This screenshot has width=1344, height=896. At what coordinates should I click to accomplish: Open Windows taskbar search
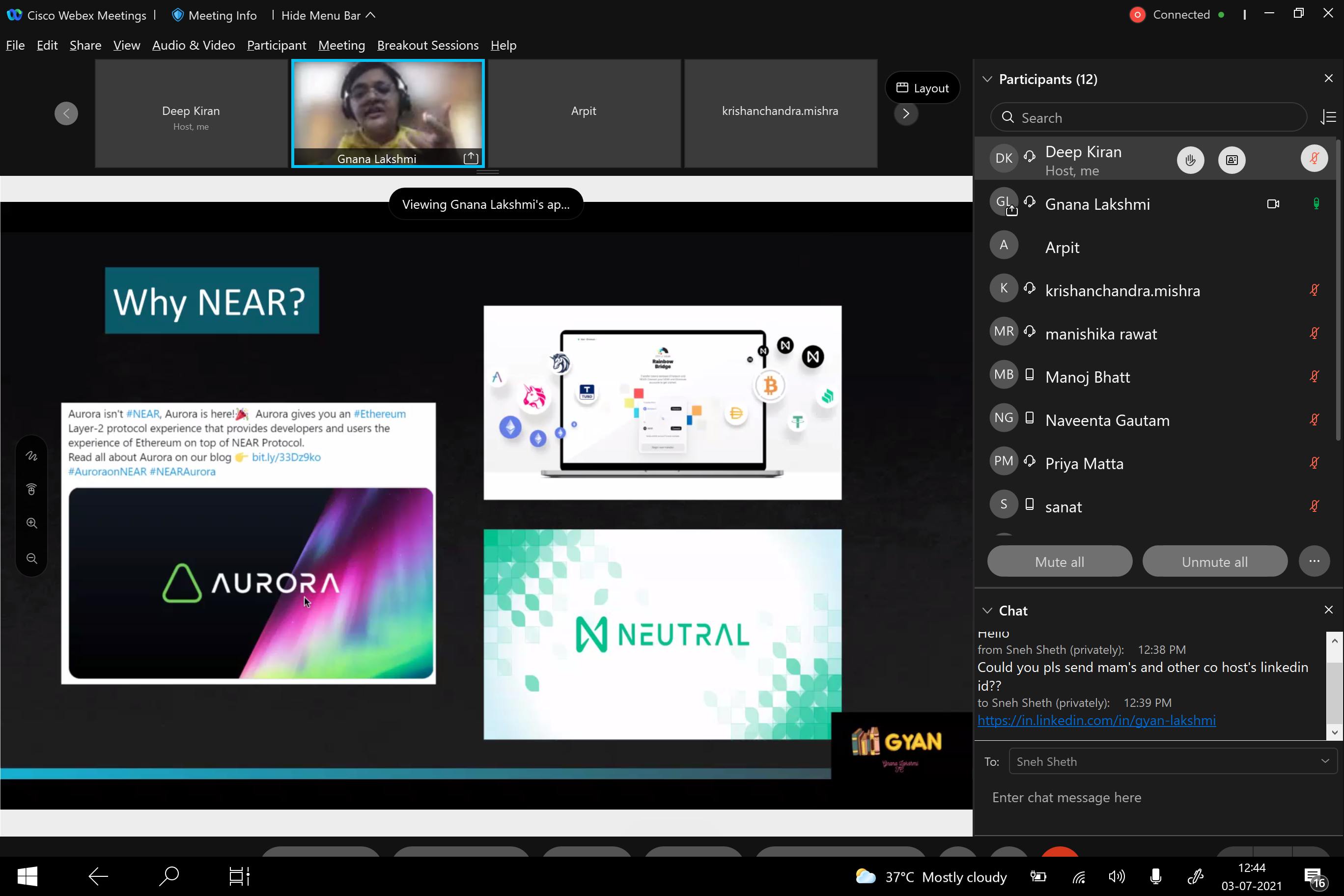[168, 875]
